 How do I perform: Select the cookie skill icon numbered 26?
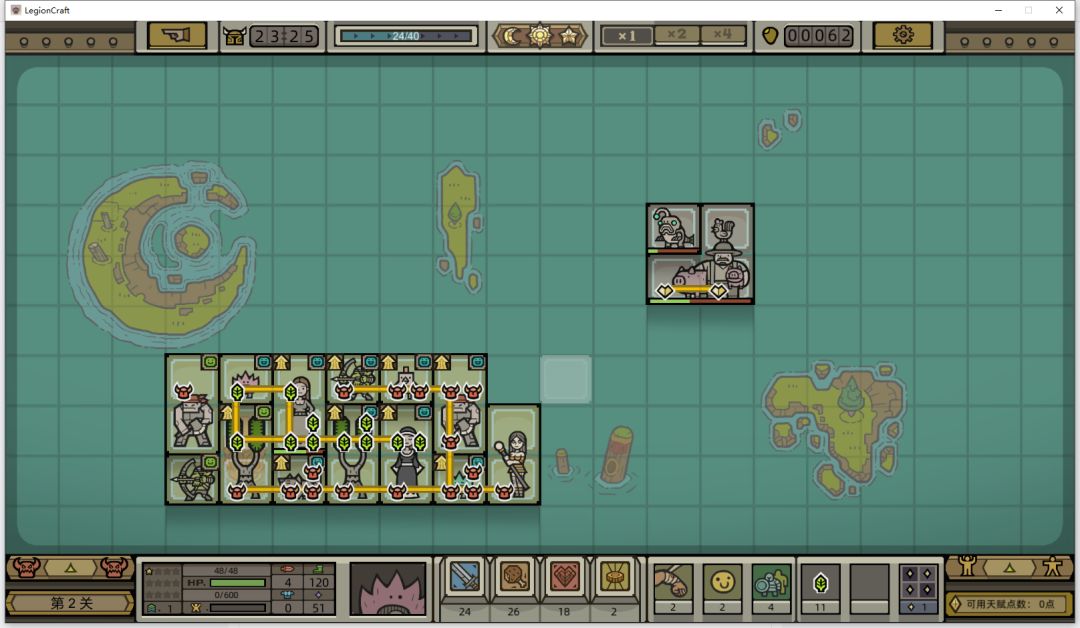(514, 576)
